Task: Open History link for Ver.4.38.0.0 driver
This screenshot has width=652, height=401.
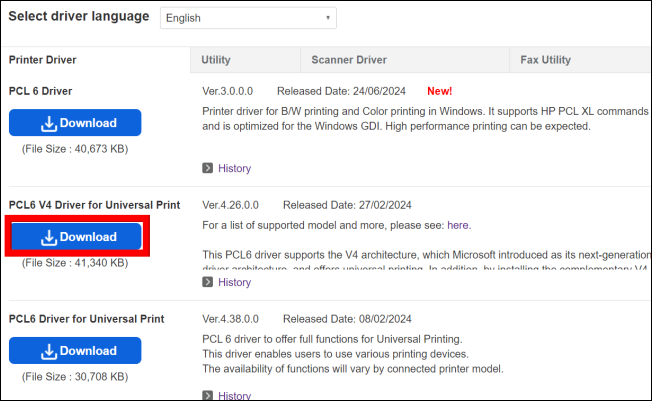Action: 235,396
